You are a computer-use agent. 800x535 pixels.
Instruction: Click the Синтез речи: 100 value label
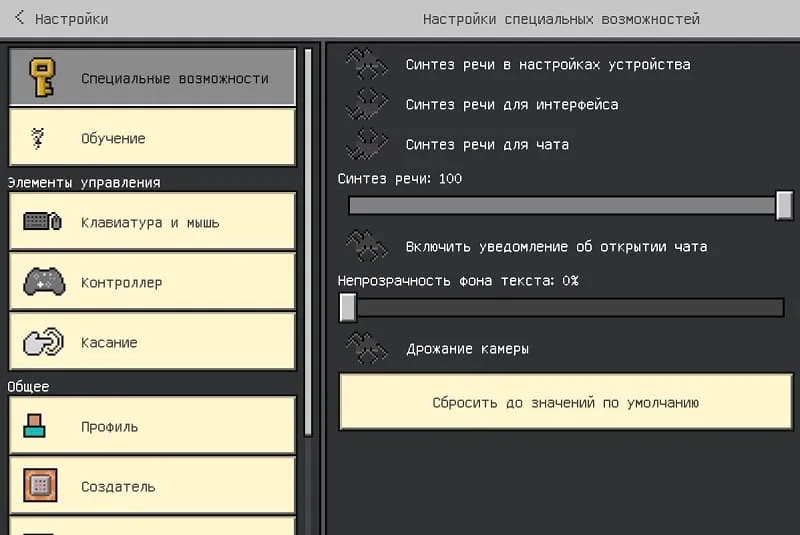[x=399, y=179]
